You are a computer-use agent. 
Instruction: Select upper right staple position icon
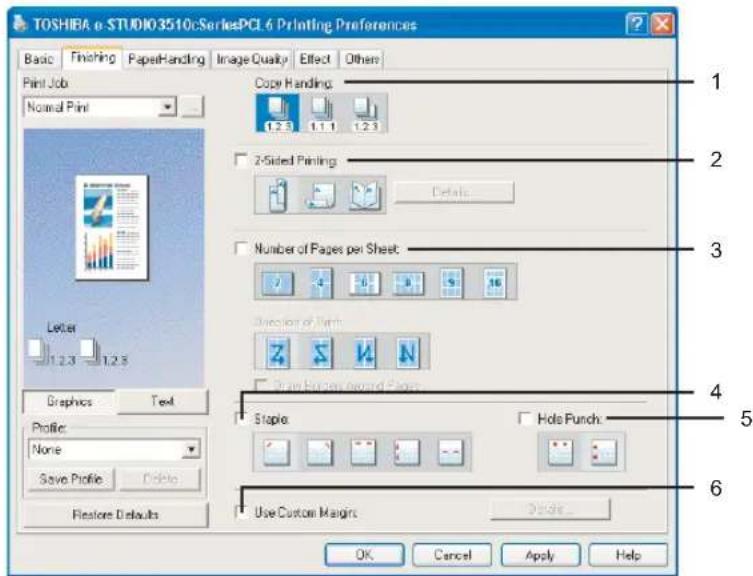tap(320, 452)
